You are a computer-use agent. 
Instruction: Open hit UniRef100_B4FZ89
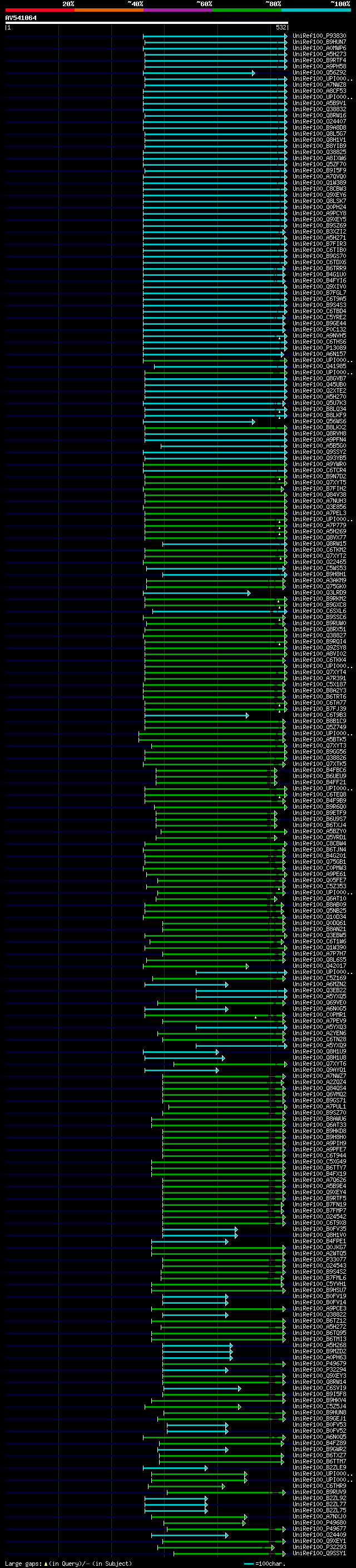point(319,1443)
